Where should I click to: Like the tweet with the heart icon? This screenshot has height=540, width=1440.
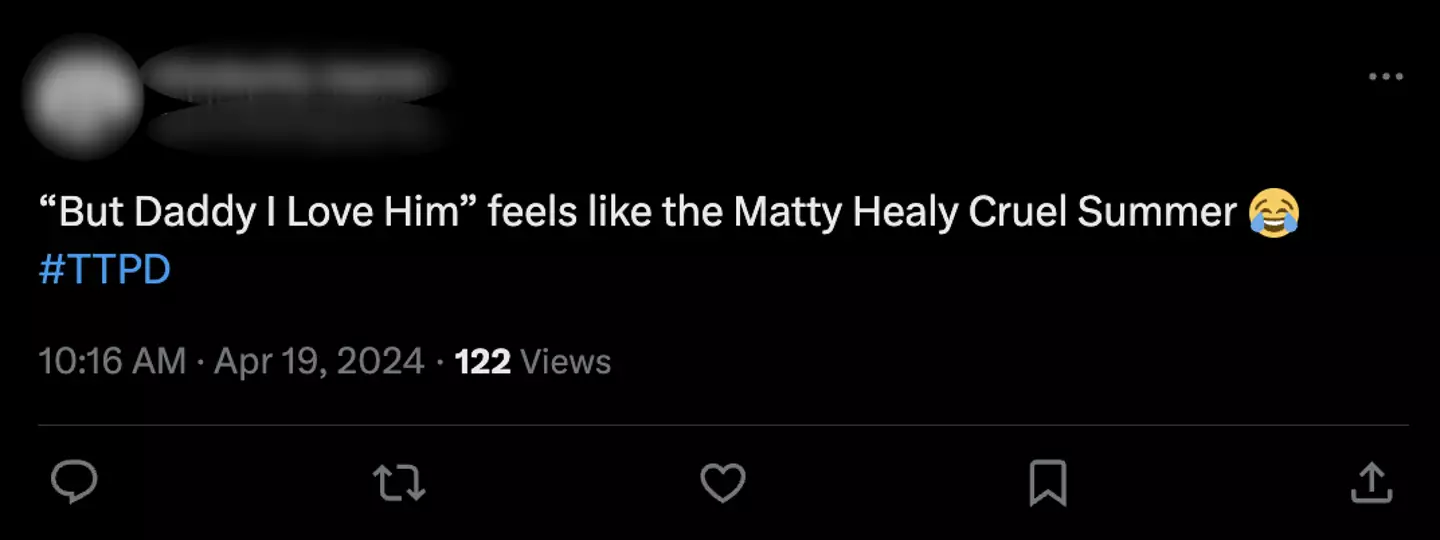click(722, 483)
